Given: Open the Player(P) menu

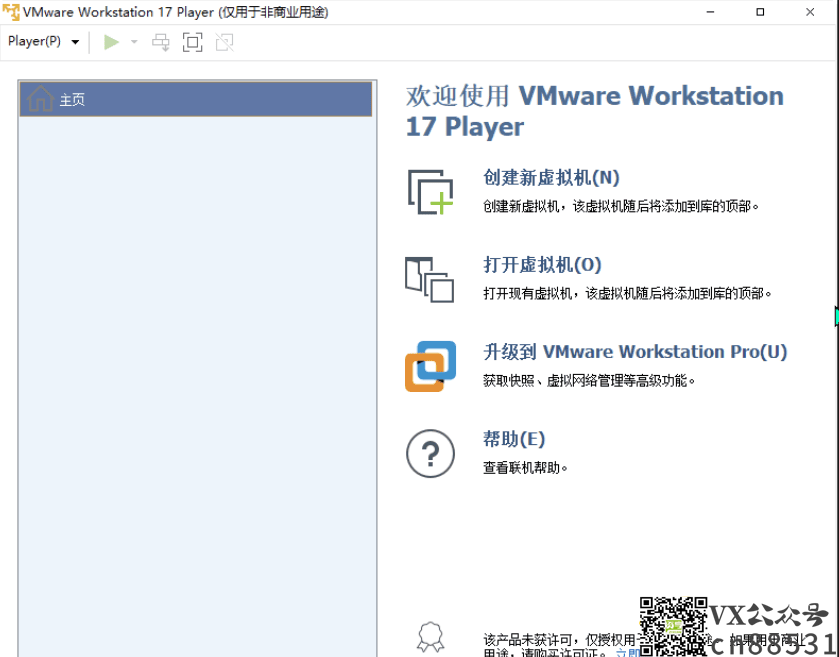Looking at the screenshot, I should (43, 41).
